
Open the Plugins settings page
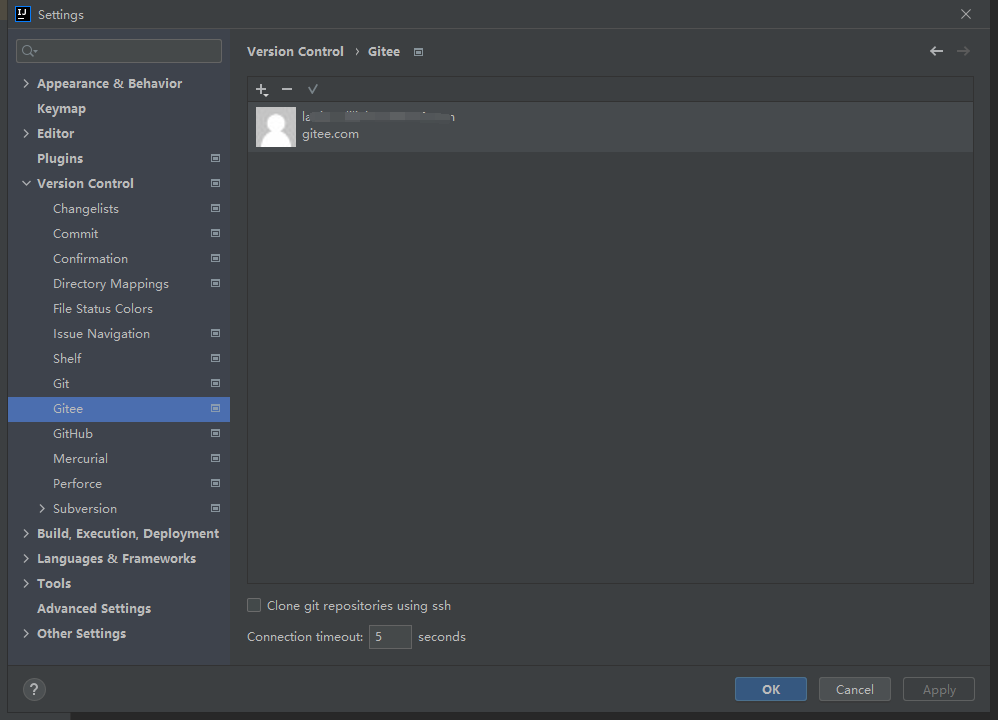60,159
